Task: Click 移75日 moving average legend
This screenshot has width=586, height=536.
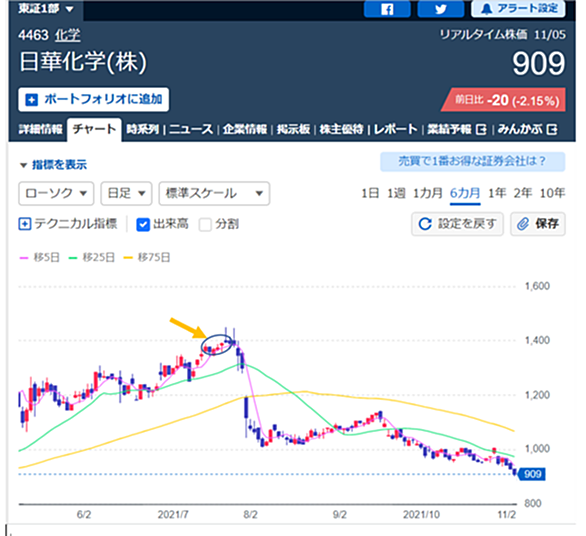Action: (147, 258)
